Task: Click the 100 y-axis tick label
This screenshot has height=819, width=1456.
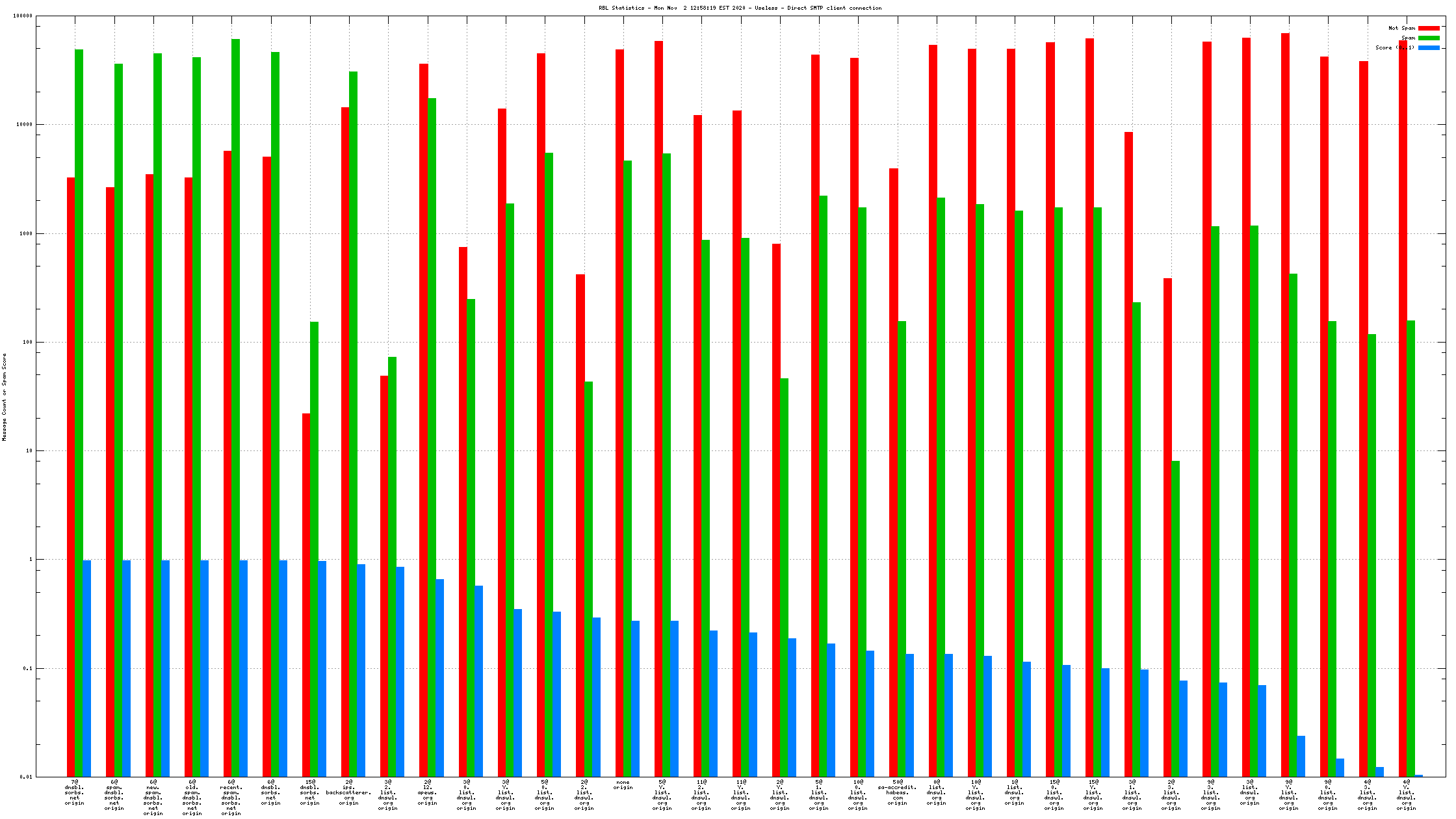Action: pos(26,342)
